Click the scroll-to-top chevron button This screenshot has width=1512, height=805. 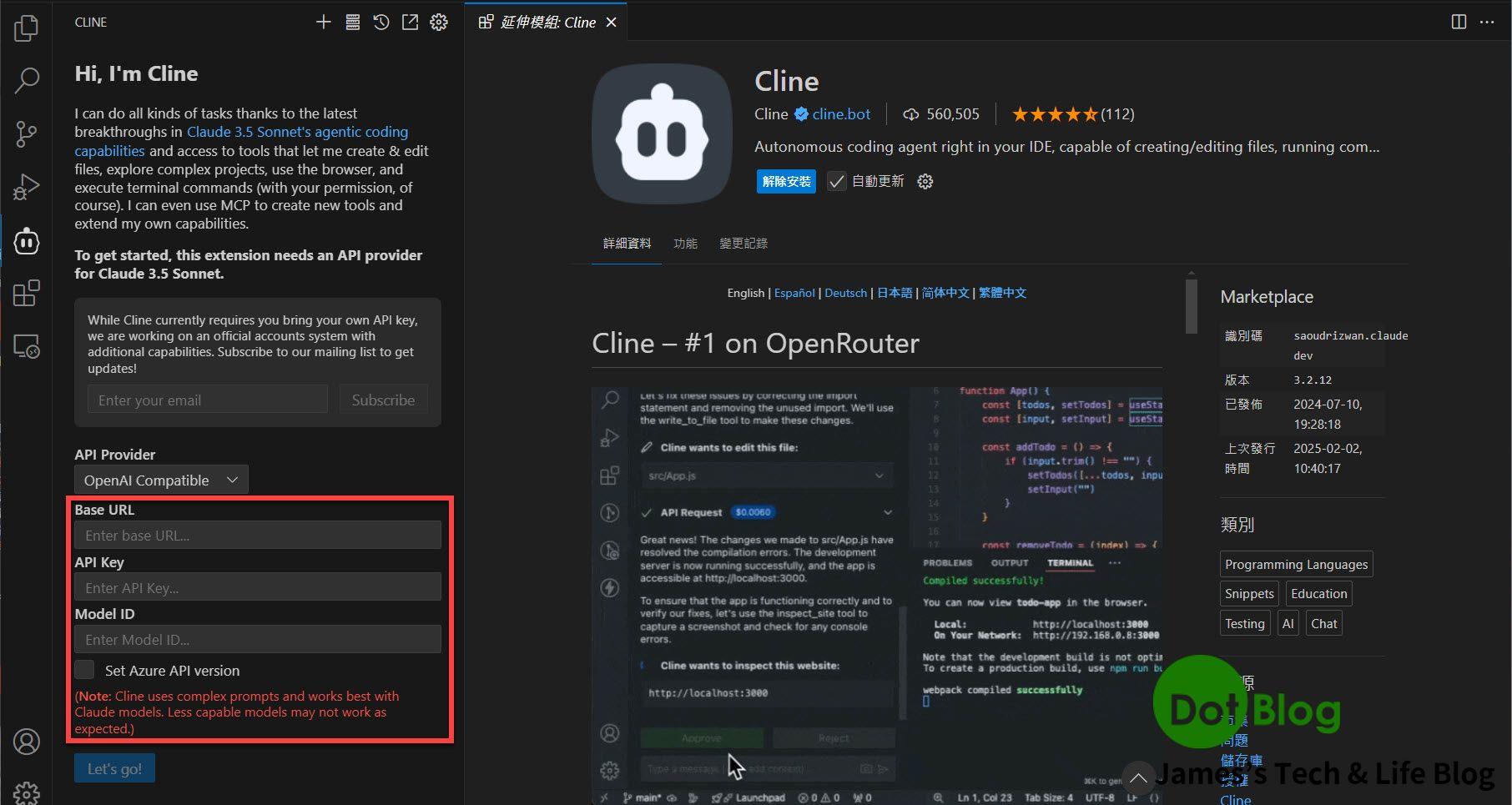click(x=1138, y=777)
